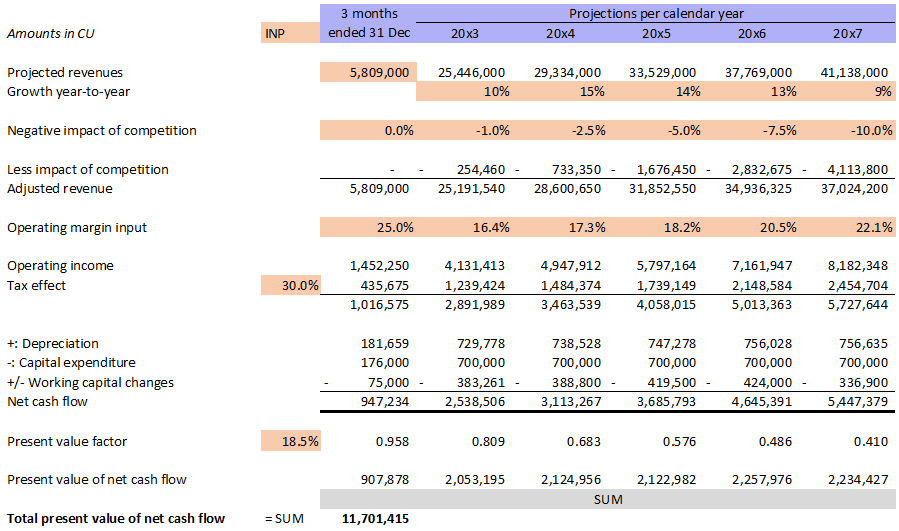This screenshot has height=531, width=899.
Task: Click the 41,138,000 projected revenue cell
Action: 848,73
